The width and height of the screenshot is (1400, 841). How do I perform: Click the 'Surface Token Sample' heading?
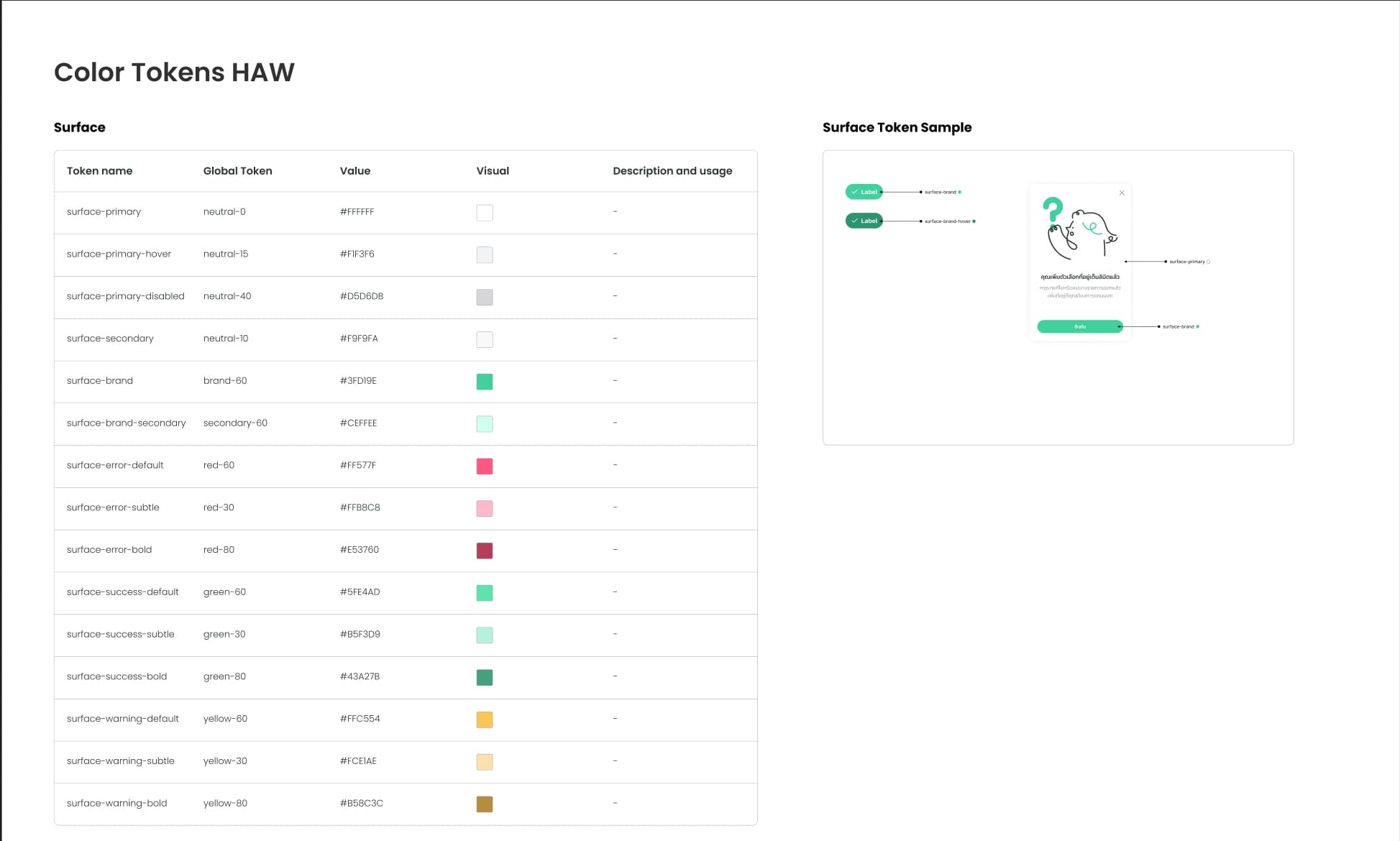click(x=897, y=127)
